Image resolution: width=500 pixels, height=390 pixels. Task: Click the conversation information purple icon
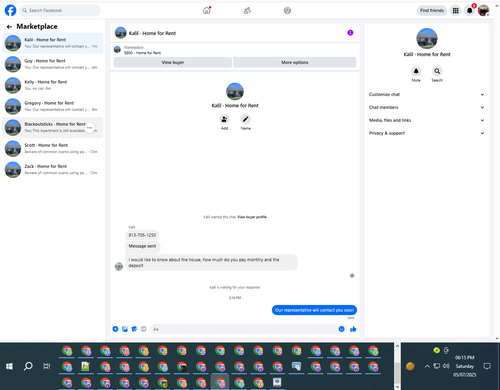(350, 33)
